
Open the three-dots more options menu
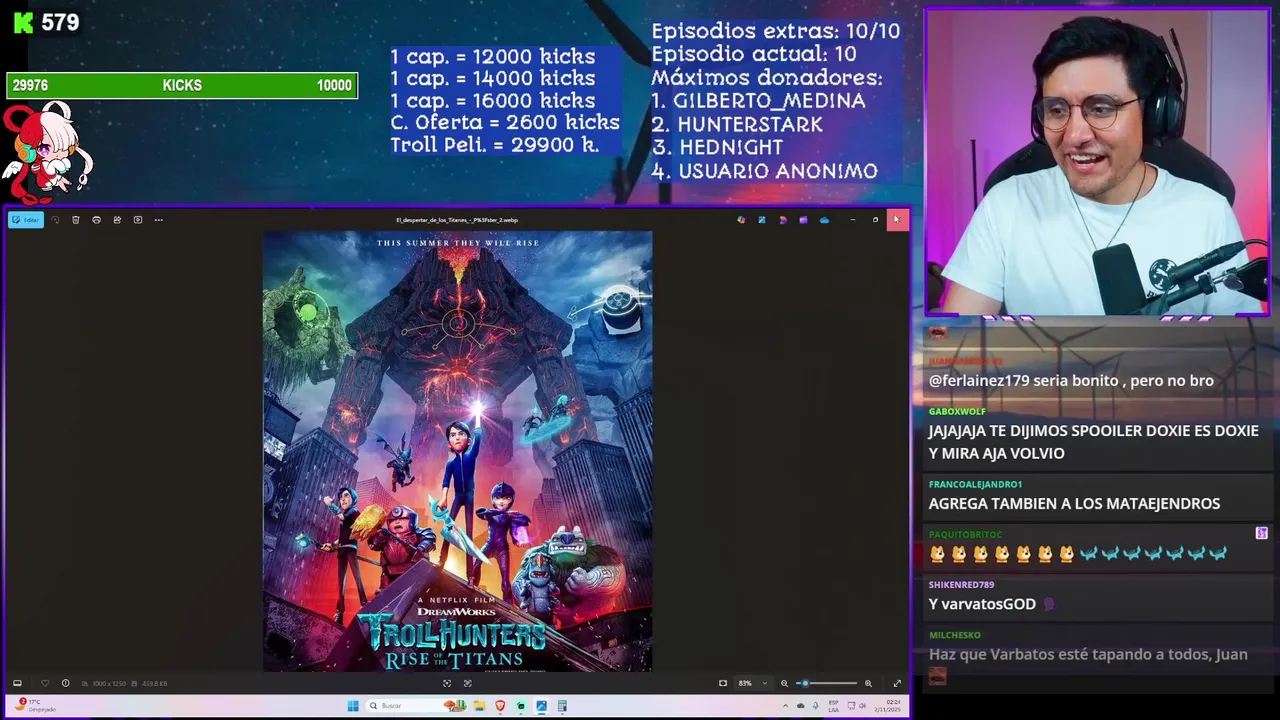(158, 220)
